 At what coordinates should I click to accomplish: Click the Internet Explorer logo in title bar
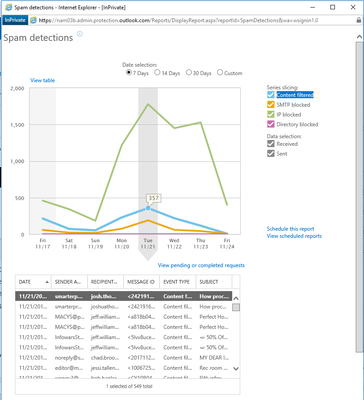click(8, 7)
